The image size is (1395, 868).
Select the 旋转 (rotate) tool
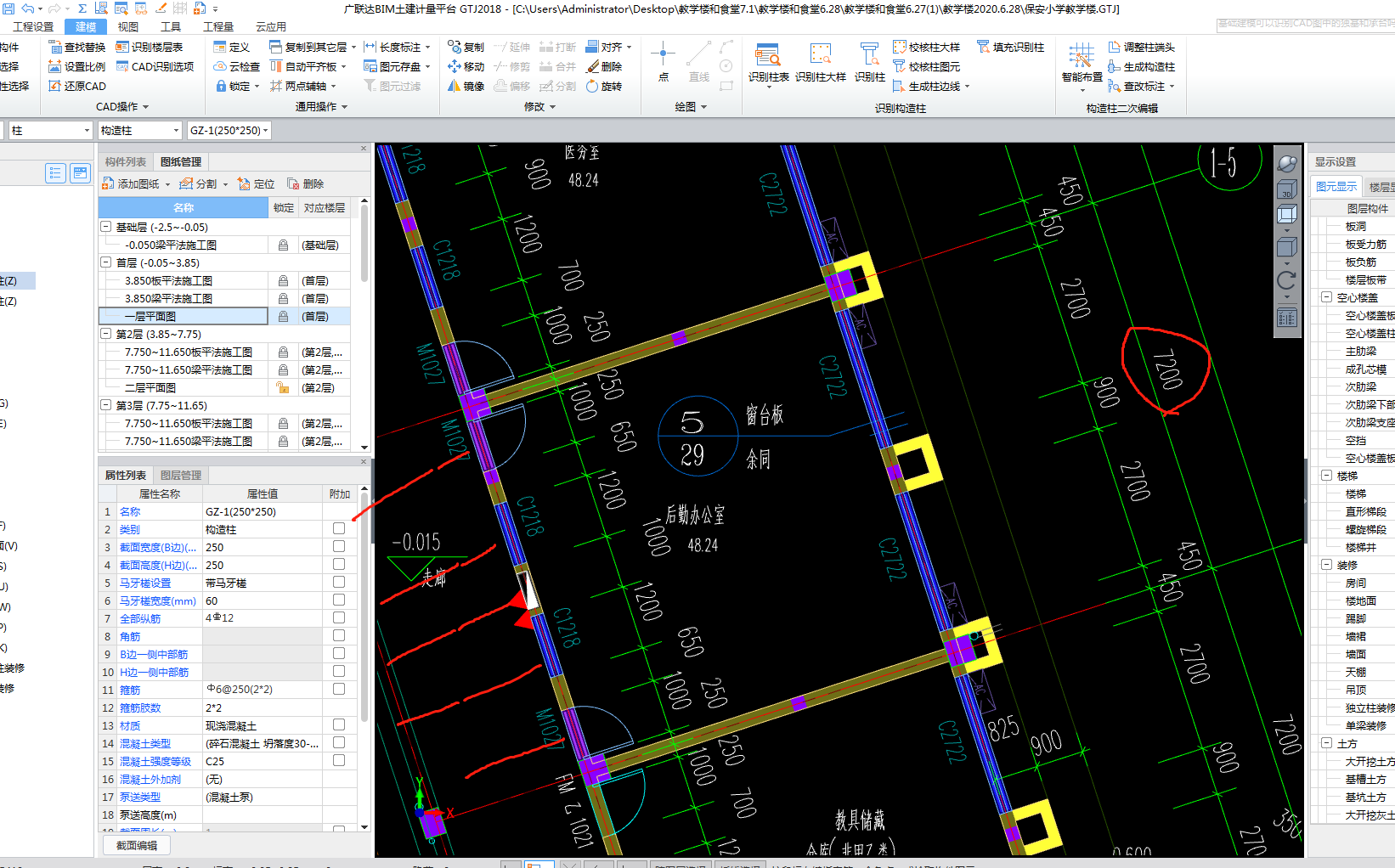(x=604, y=86)
